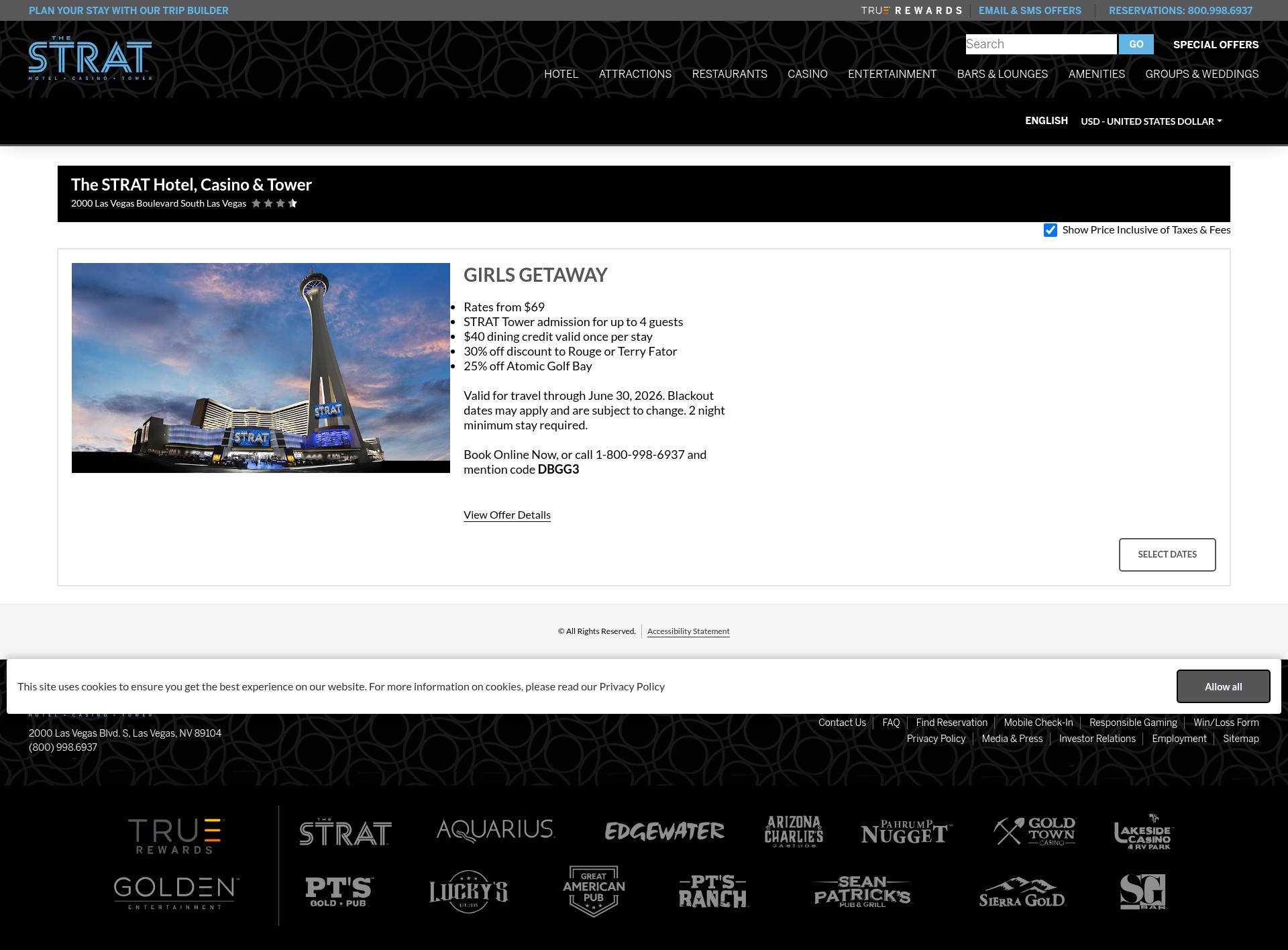This screenshot has width=1288, height=950.
Task: Click the Reservations phone number link
Action: coord(1181,11)
